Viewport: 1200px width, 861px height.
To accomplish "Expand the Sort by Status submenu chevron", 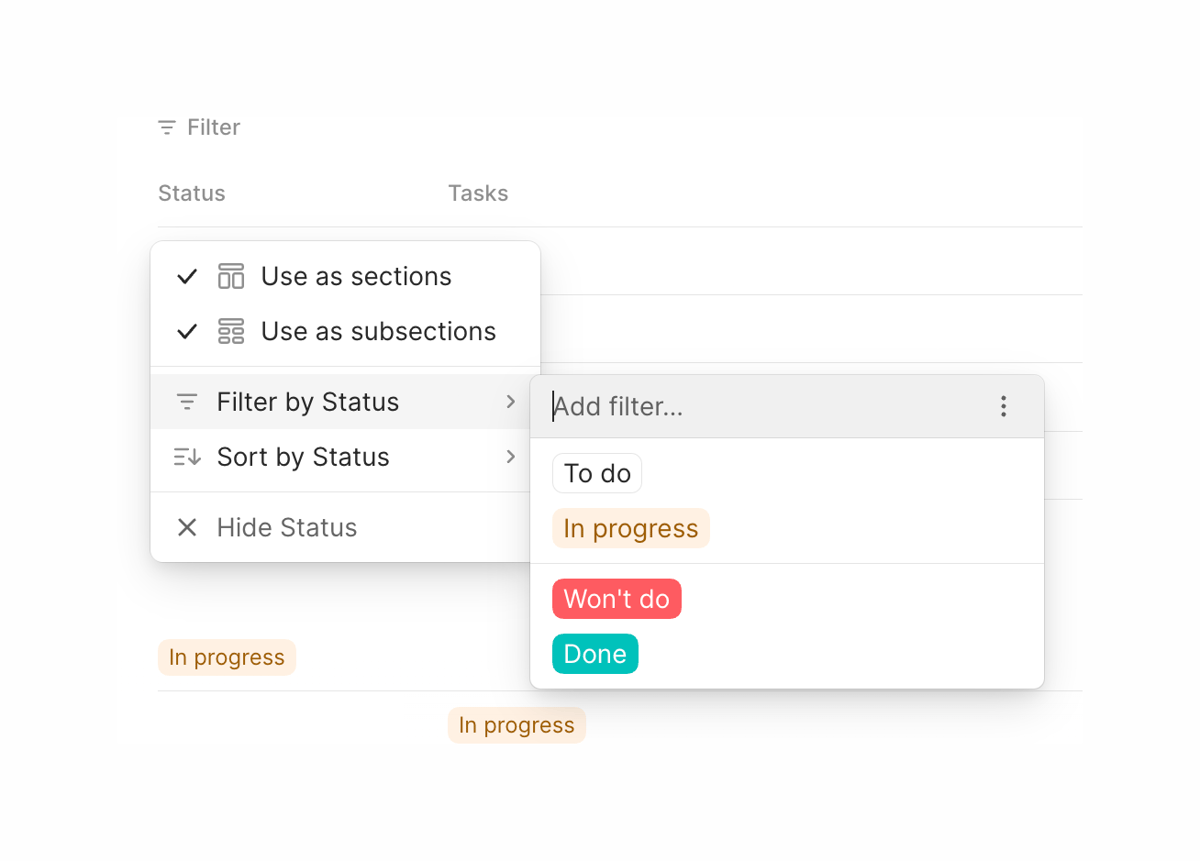I will point(512,457).
